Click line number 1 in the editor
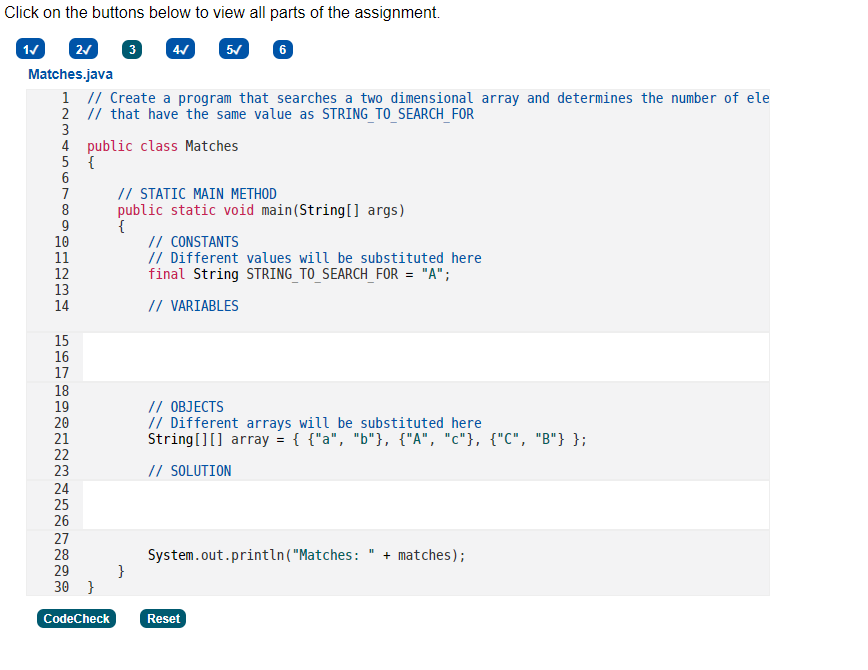The width and height of the screenshot is (868, 670). pyautogui.click(x=65, y=97)
